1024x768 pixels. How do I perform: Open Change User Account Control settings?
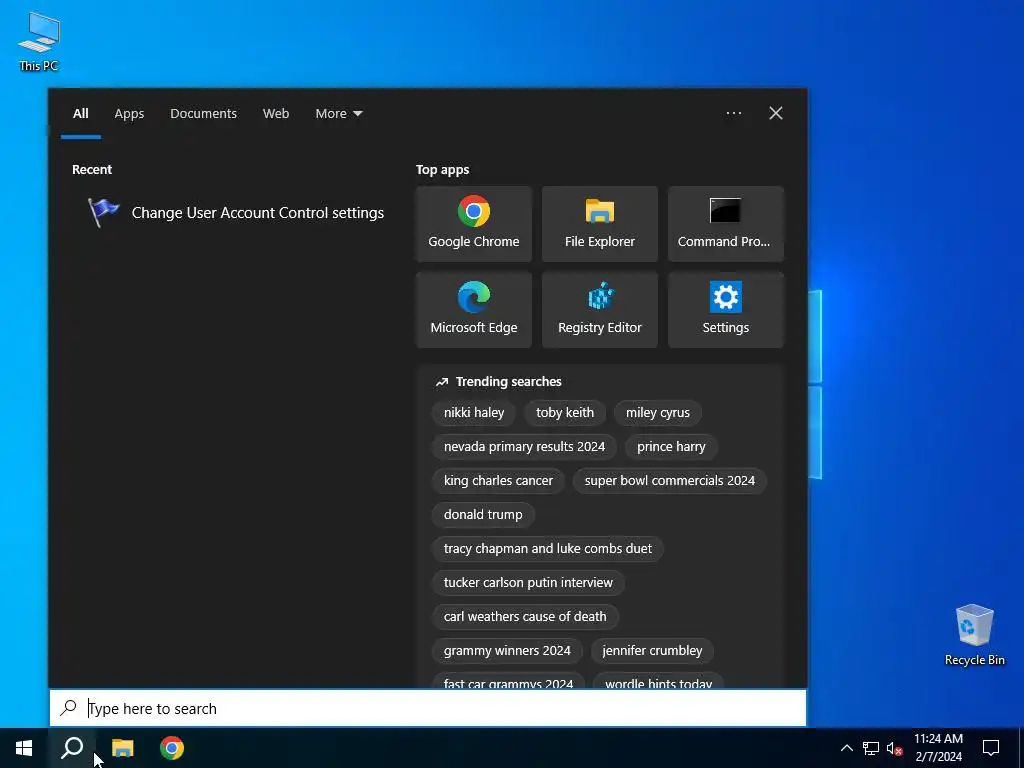[236, 213]
